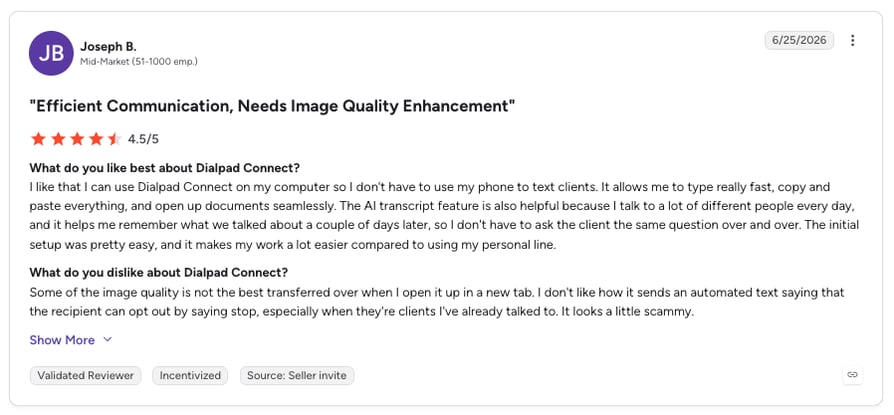Expand the review via the Show More chevron

pyautogui.click(x=107, y=340)
